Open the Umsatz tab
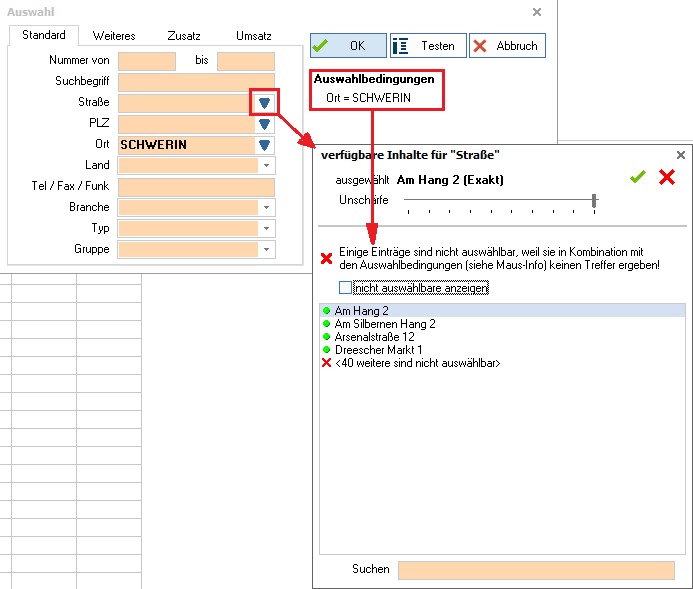This screenshot has width=693, height=589. (253, 36)
